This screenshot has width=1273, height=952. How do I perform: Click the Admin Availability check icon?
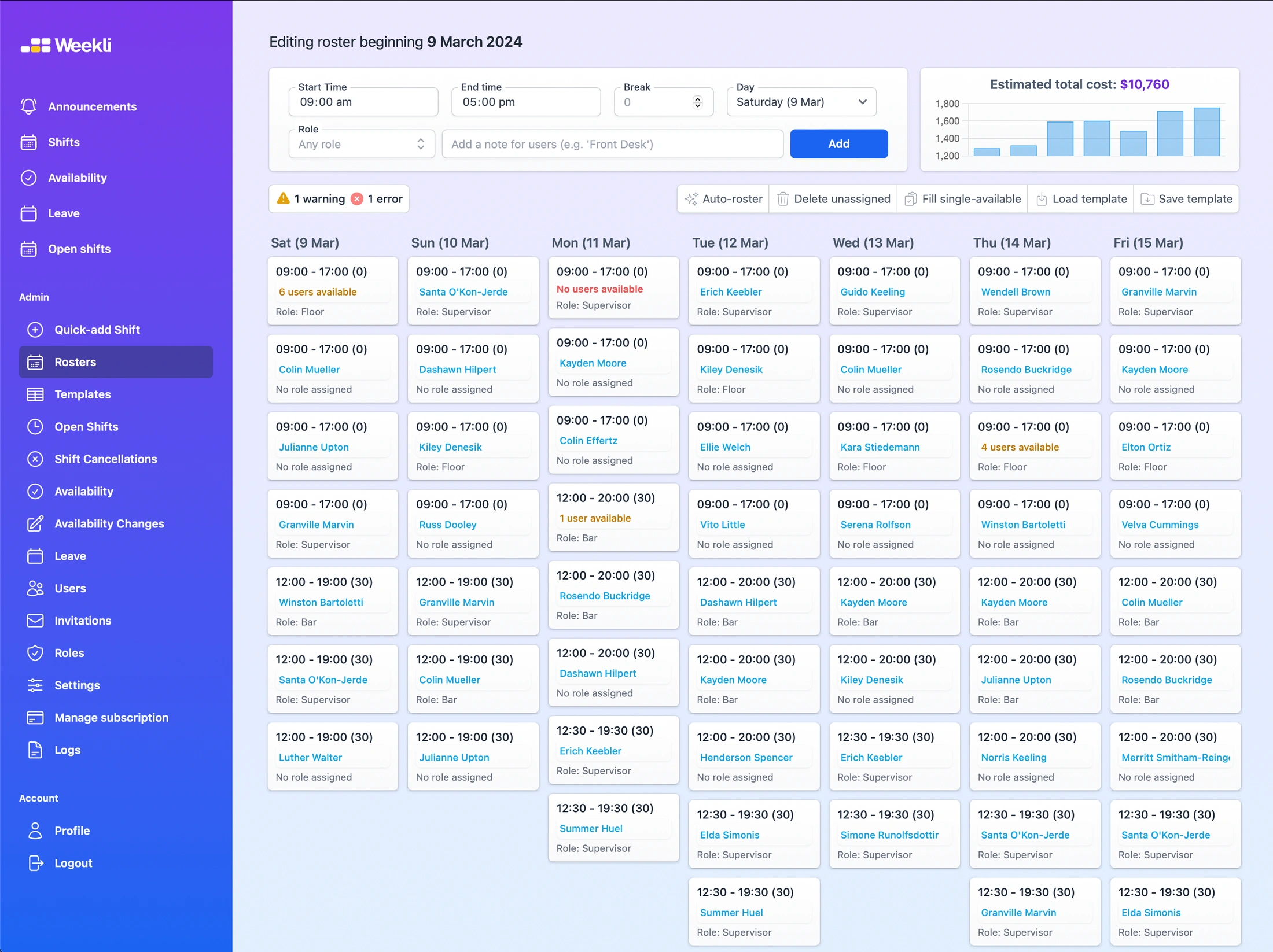point(35,492)
